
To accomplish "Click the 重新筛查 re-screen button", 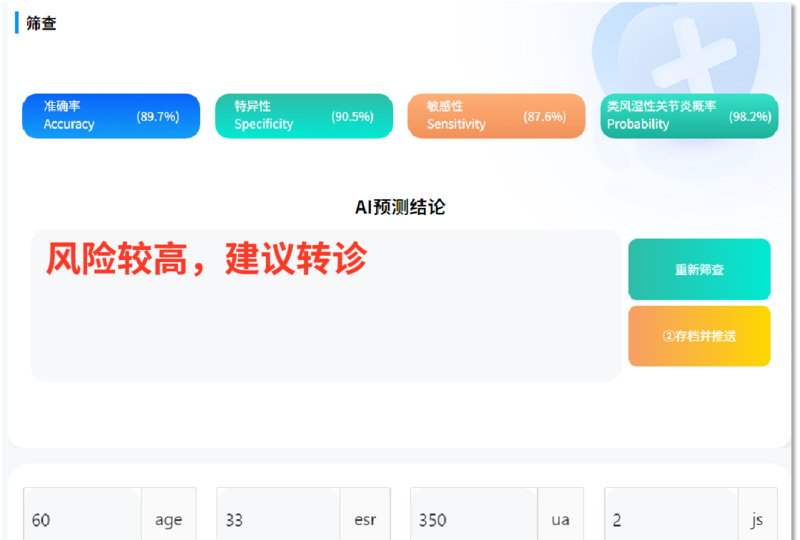I will coord(699,269).
